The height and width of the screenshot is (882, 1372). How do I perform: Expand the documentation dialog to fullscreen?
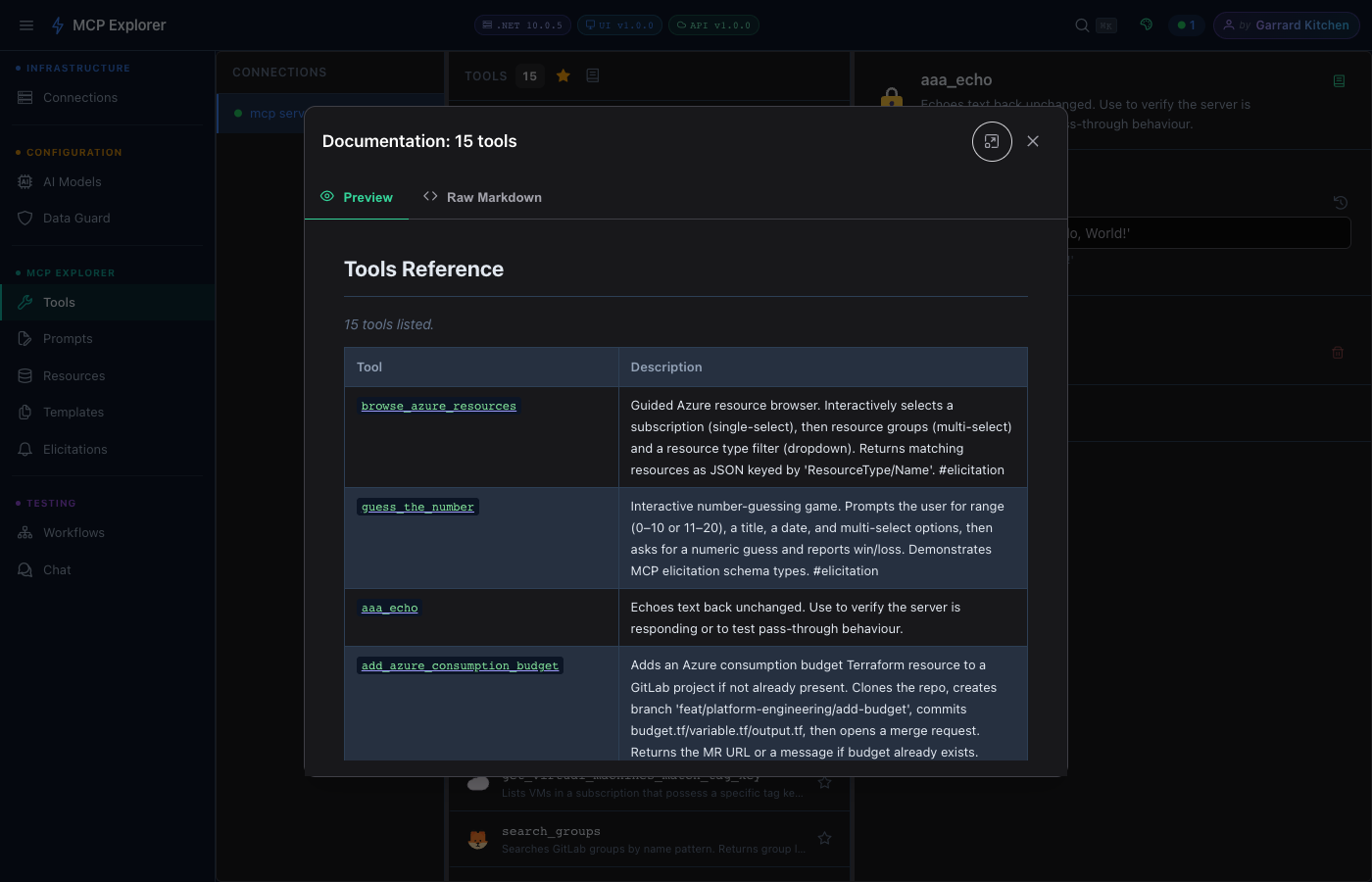coord(992,141)
